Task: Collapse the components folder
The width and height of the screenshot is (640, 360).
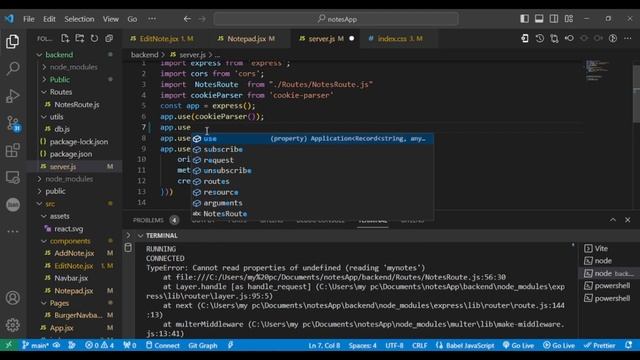Action: pos(70,241)
